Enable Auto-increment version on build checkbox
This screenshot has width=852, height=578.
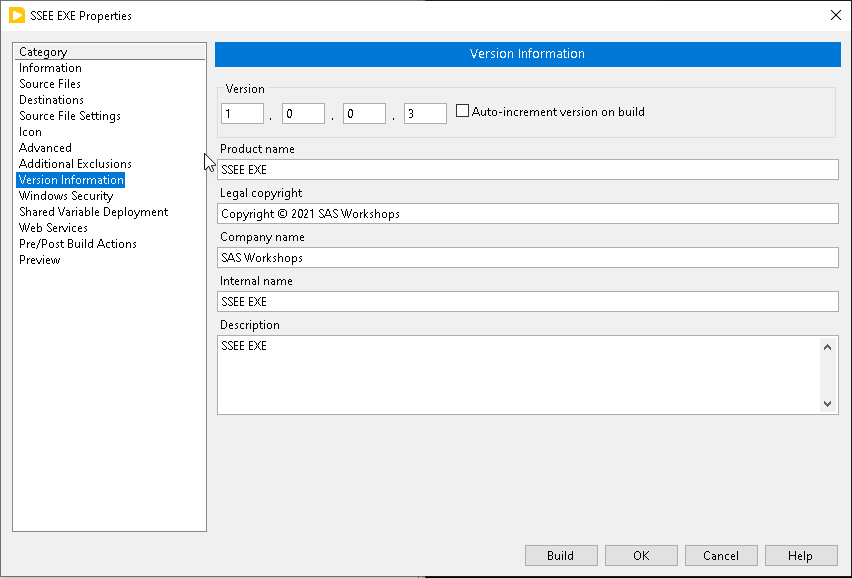(x=462, y=111)
